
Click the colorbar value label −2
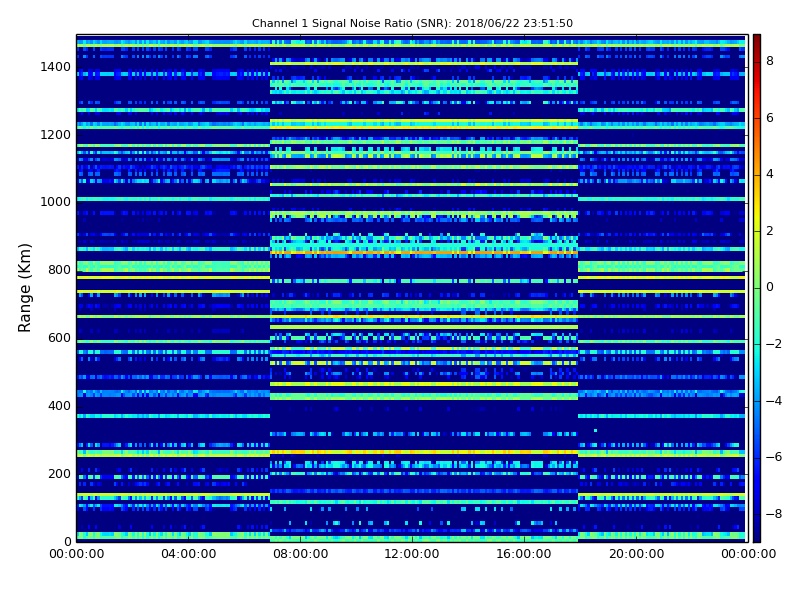(774, 344)
